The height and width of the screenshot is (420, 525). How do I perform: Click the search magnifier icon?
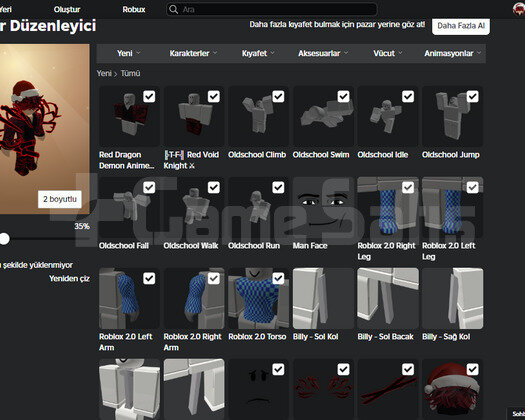(173, 9)
